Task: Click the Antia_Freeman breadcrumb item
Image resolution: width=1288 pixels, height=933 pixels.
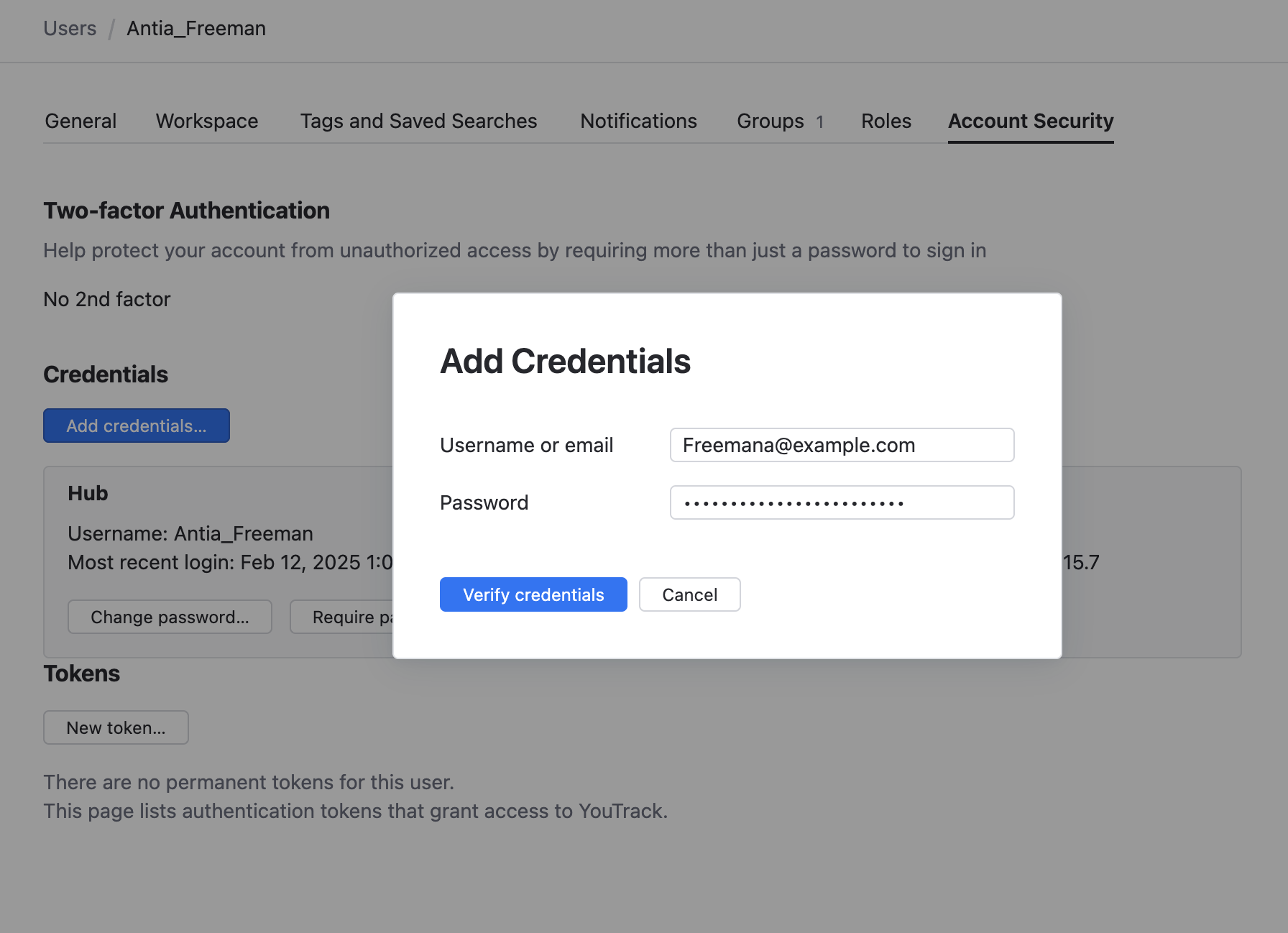Action: 196,29
